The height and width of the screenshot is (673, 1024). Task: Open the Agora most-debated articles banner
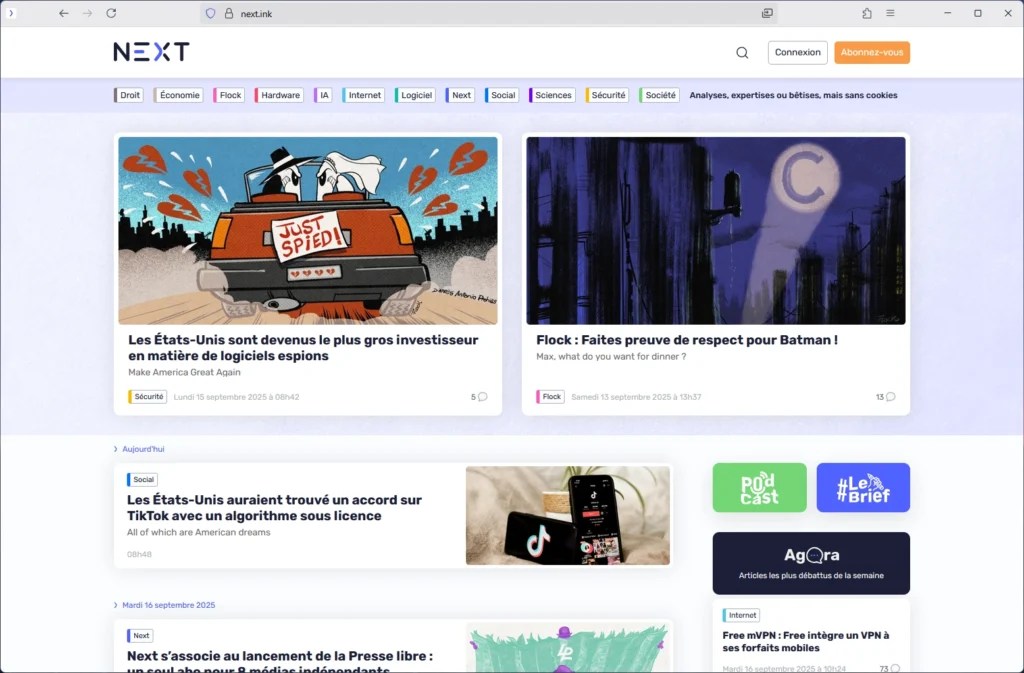[x=811, y=563]
